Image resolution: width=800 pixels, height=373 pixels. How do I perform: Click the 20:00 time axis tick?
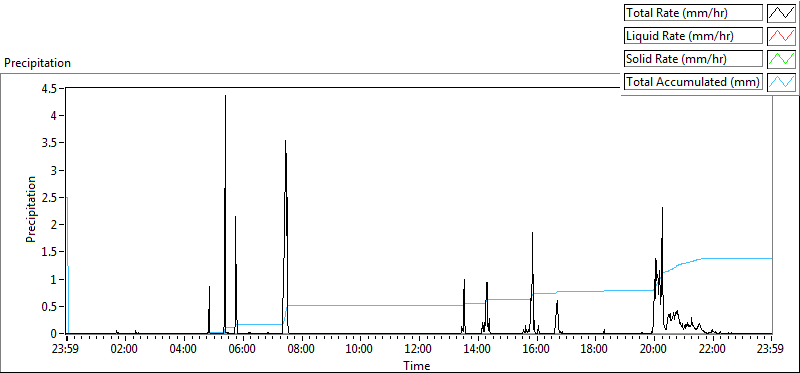(654, 350)
